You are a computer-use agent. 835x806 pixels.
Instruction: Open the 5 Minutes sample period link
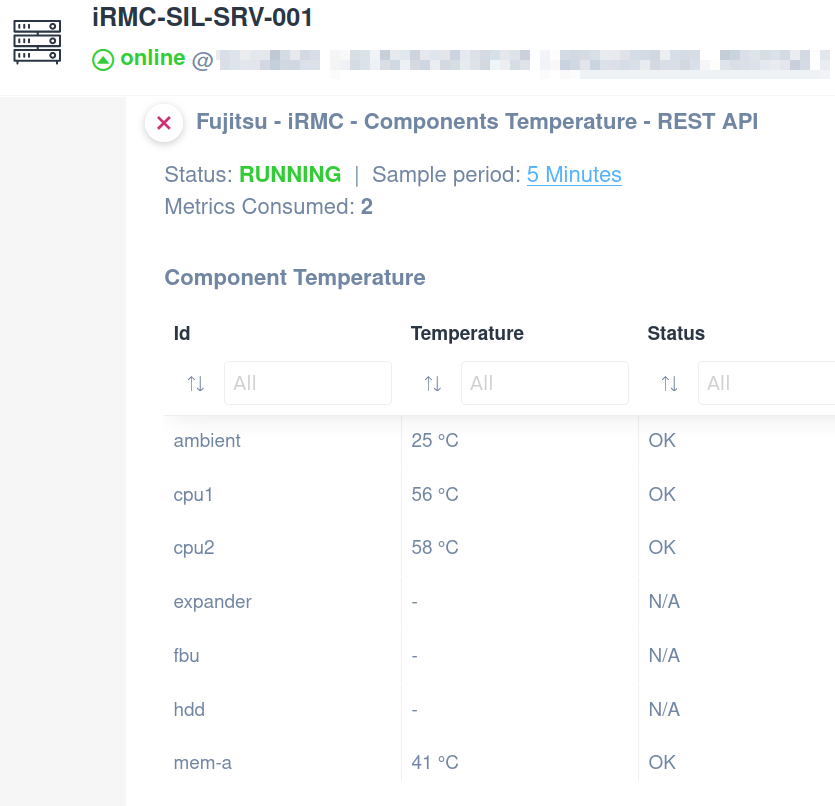[574, 175]
